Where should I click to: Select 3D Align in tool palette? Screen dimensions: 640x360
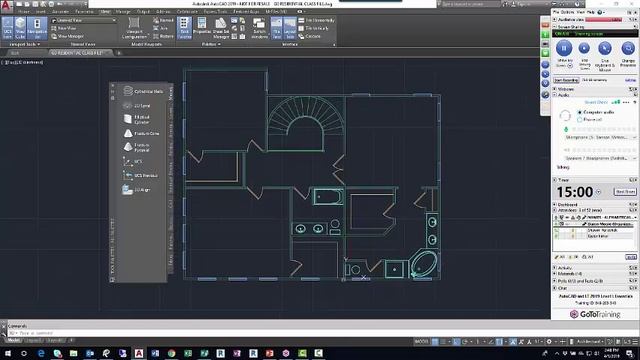pyautogui.click(x=136, y=190)
